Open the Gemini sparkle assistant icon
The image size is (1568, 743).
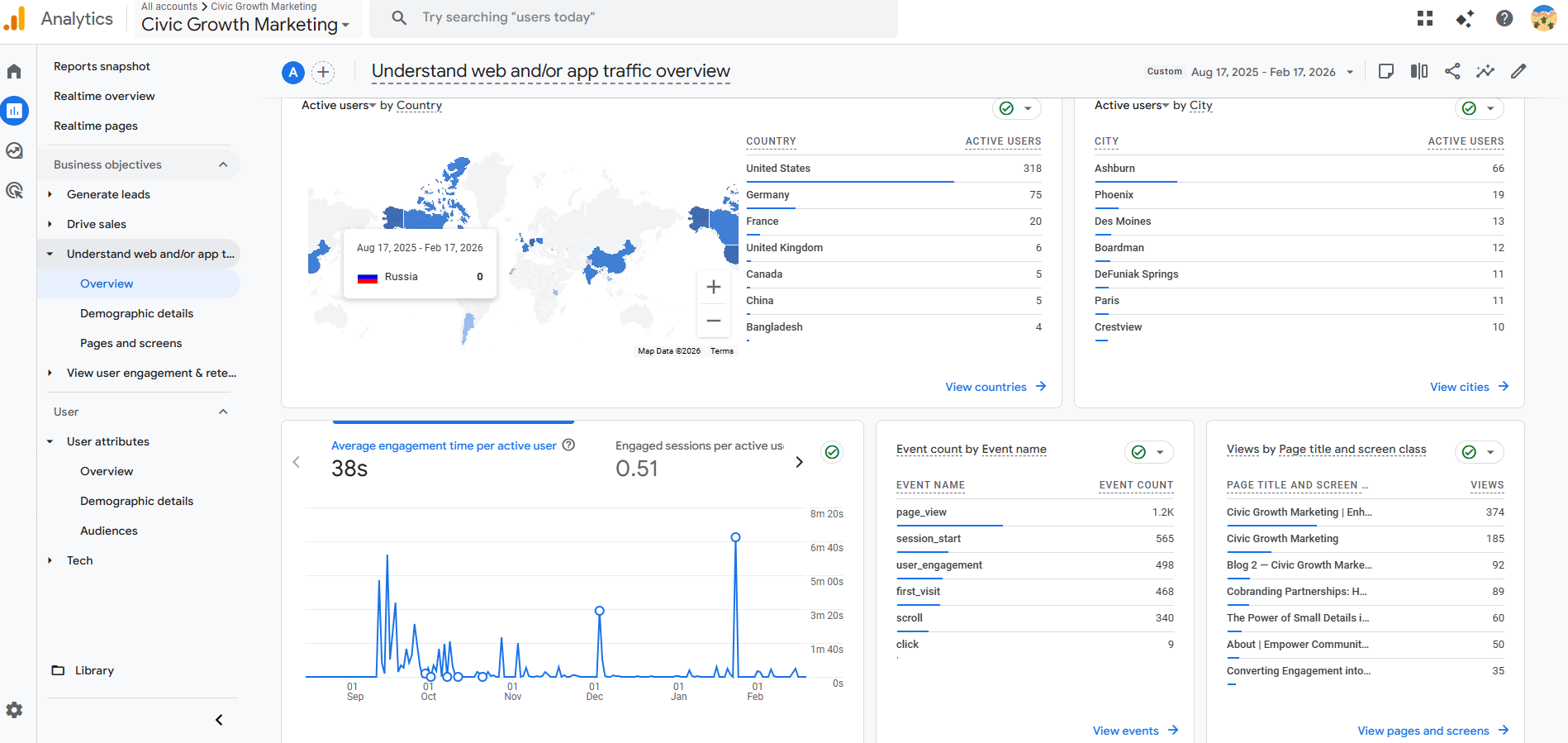[x=1465, y=18]
